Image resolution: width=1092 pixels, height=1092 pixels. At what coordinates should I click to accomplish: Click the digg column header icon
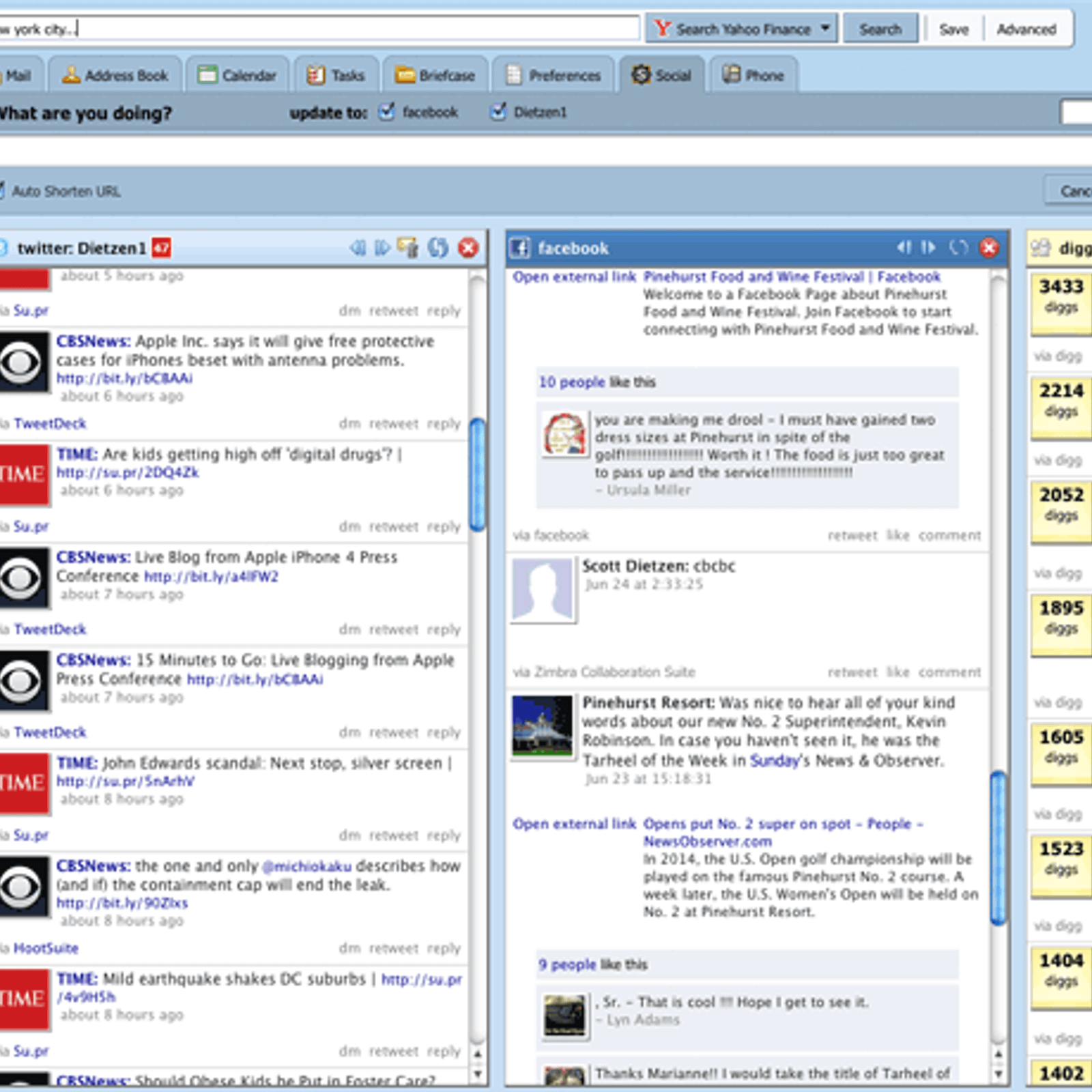[x=1041, y=248]
